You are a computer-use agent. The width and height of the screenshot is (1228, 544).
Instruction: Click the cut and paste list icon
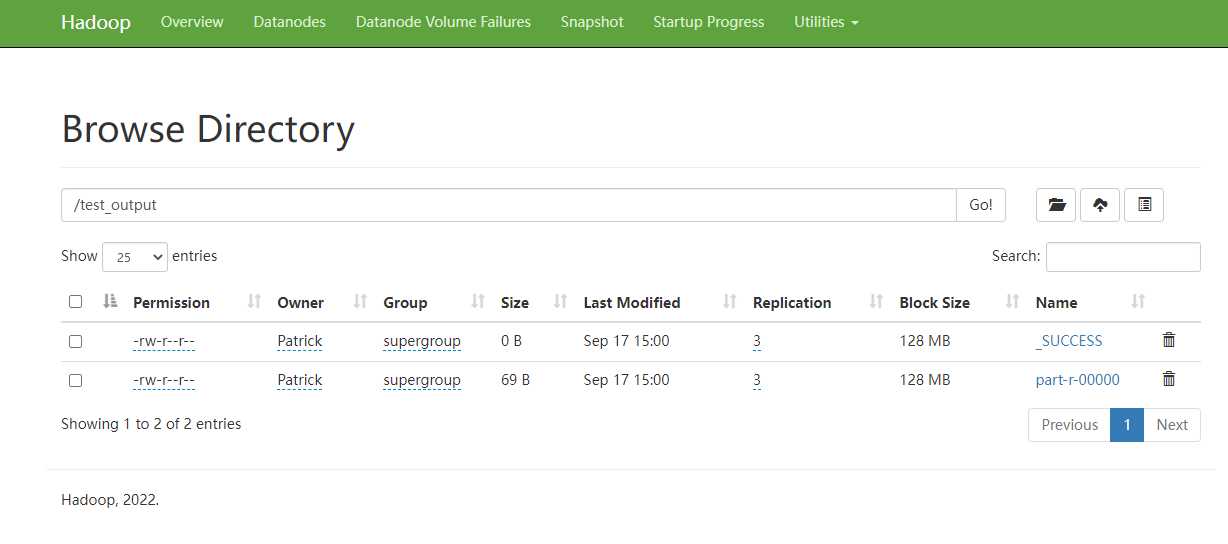[1144, 205]
